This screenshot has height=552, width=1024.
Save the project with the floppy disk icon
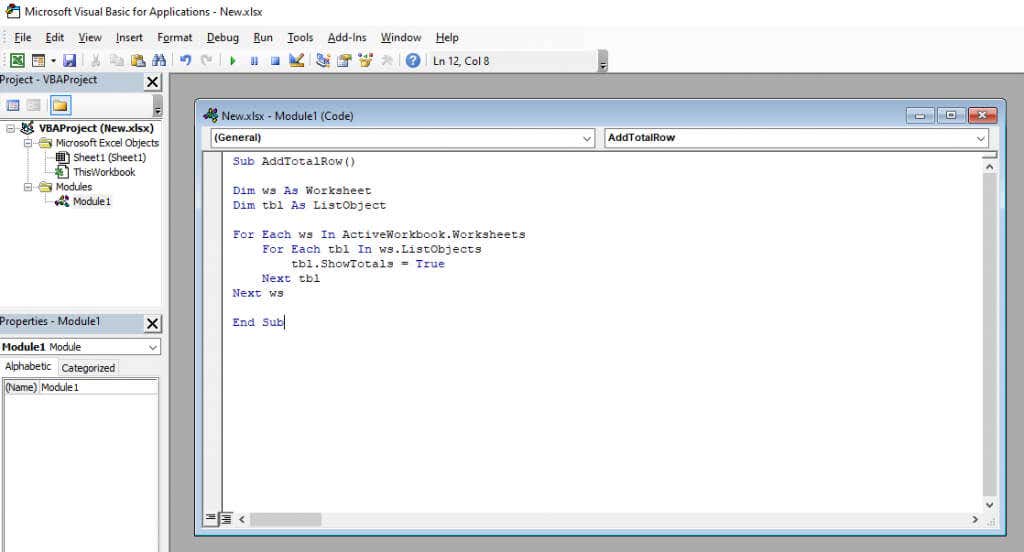(70, 61)
